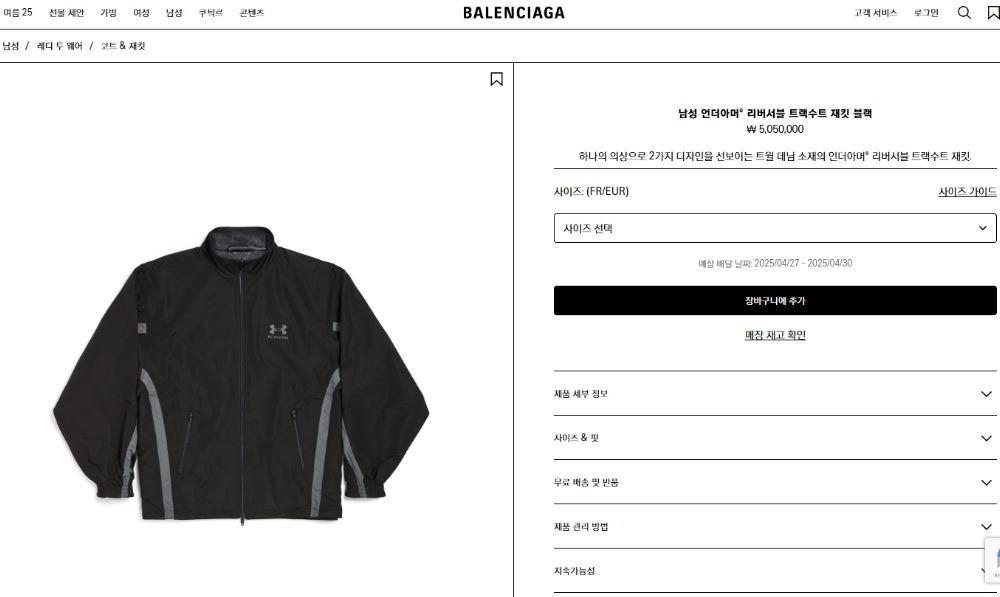1000x597 pixels.
Task: Open saved items bookmark in header
Action: (994, 13)
